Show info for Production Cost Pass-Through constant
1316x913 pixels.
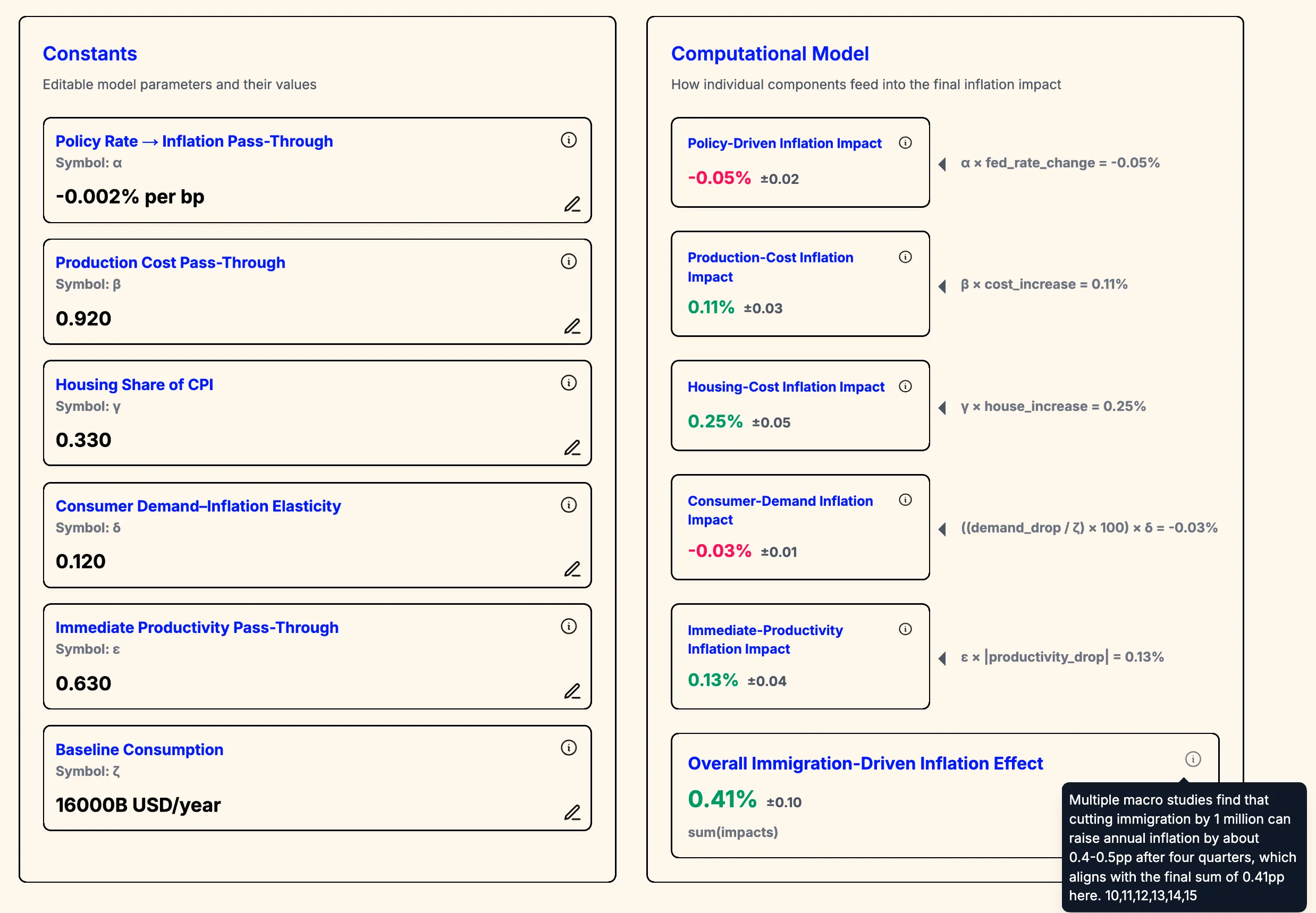pyautogui.click(x=568, y=261)
